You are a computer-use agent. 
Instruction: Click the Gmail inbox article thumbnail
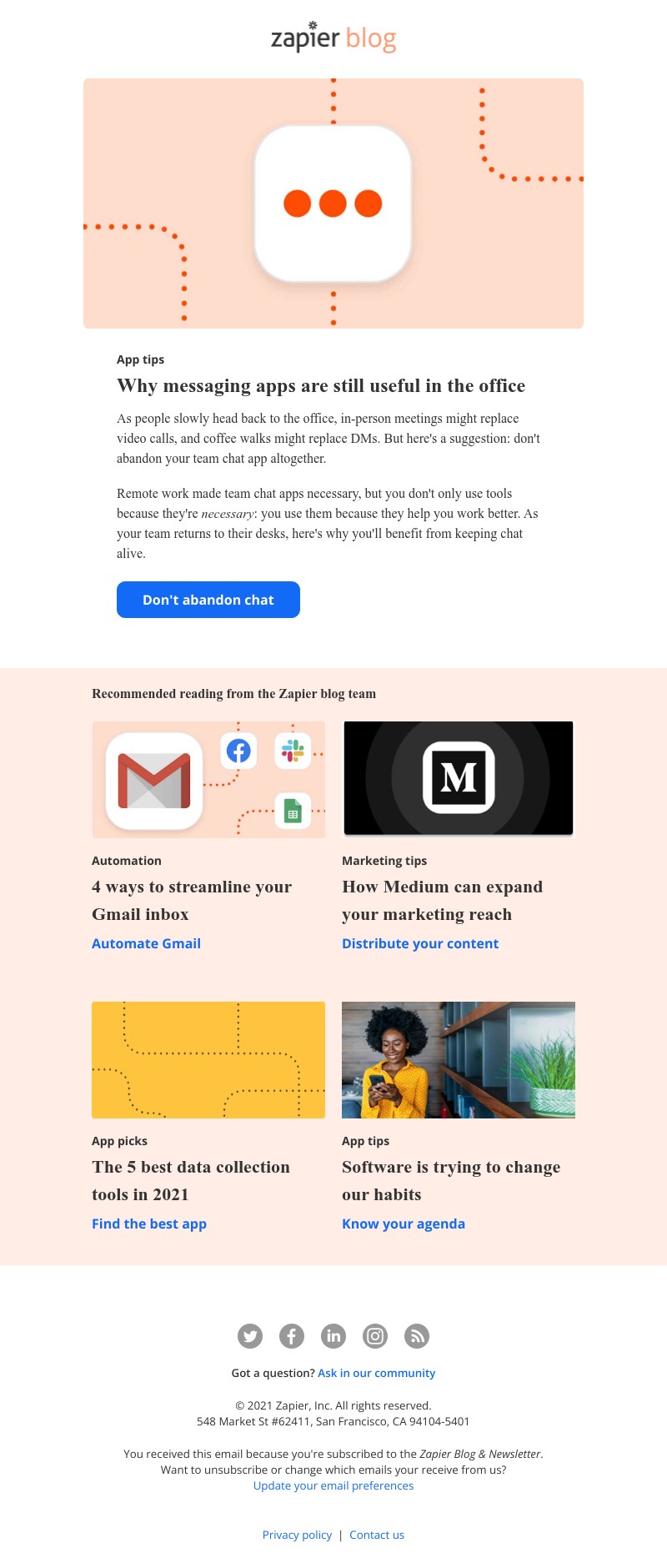208,780
